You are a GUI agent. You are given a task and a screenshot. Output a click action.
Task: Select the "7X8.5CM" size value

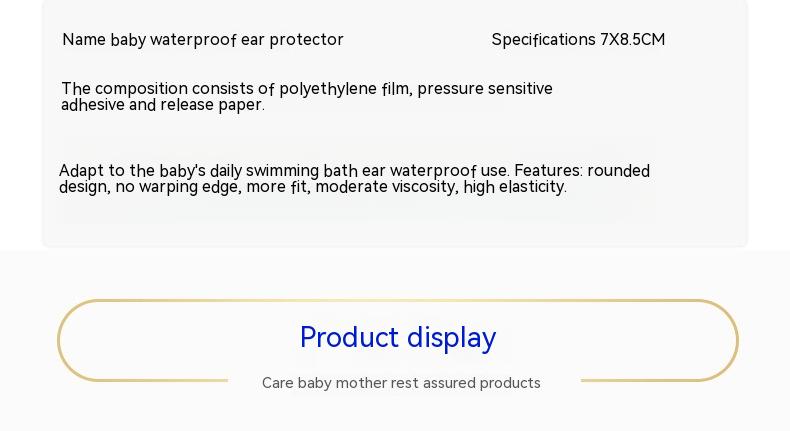point(632,40)
